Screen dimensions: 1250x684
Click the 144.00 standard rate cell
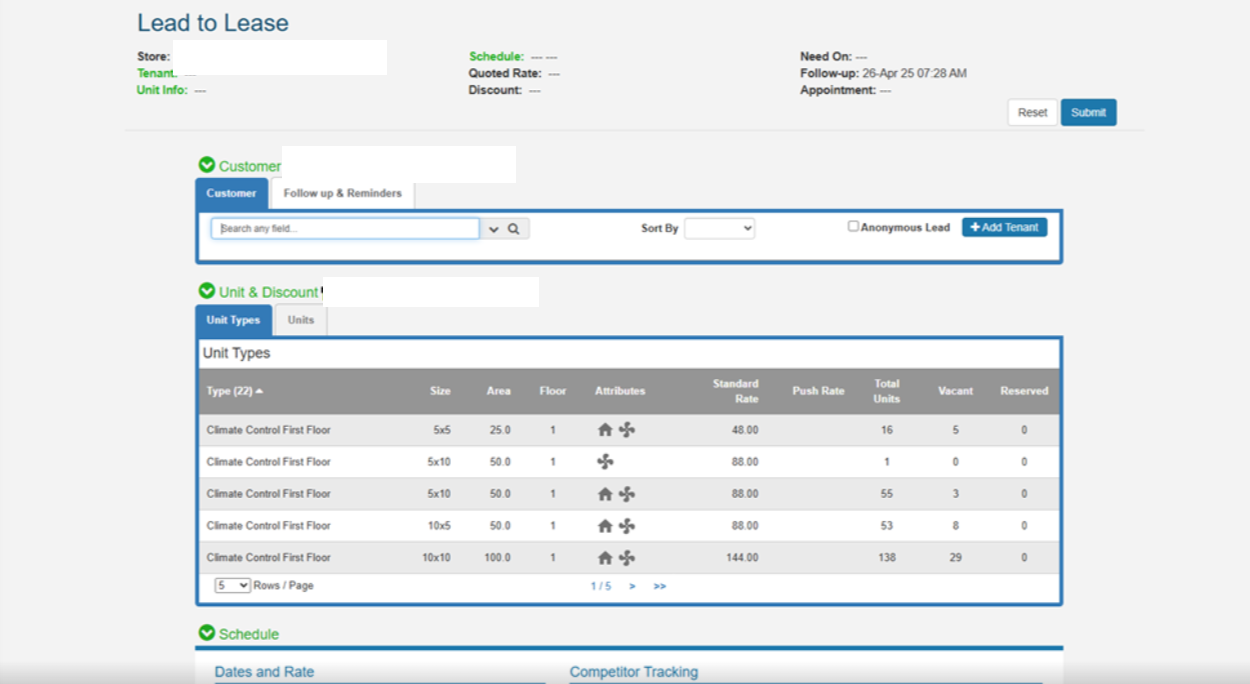pos(742,558)
